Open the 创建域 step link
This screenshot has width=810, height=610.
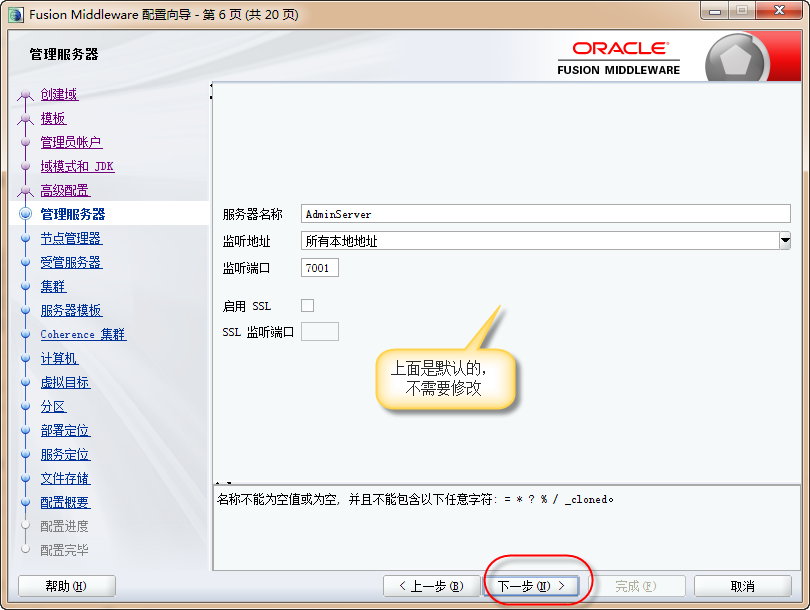(59, 95)
